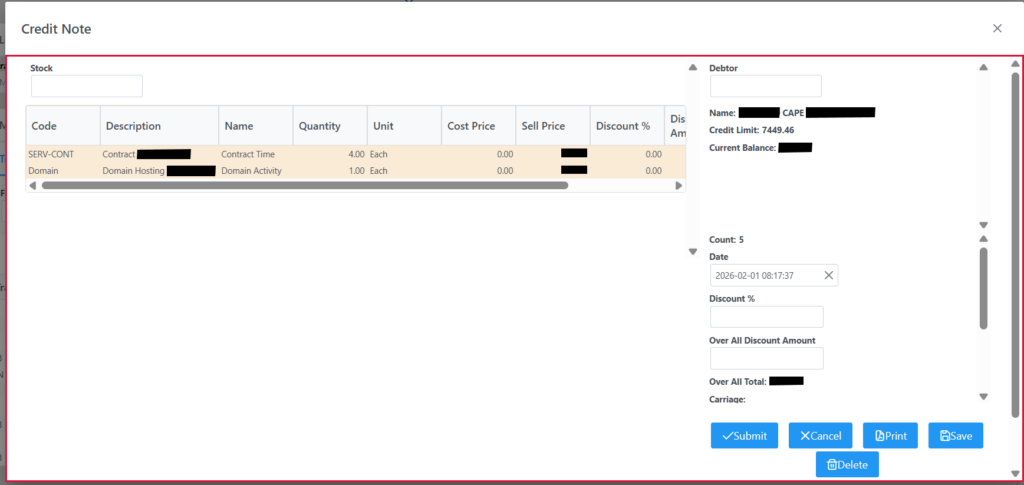Image resolution: width=1024 pixels, height=485 pixels.
Task: Click the Discount % input box
Action: 766,317
